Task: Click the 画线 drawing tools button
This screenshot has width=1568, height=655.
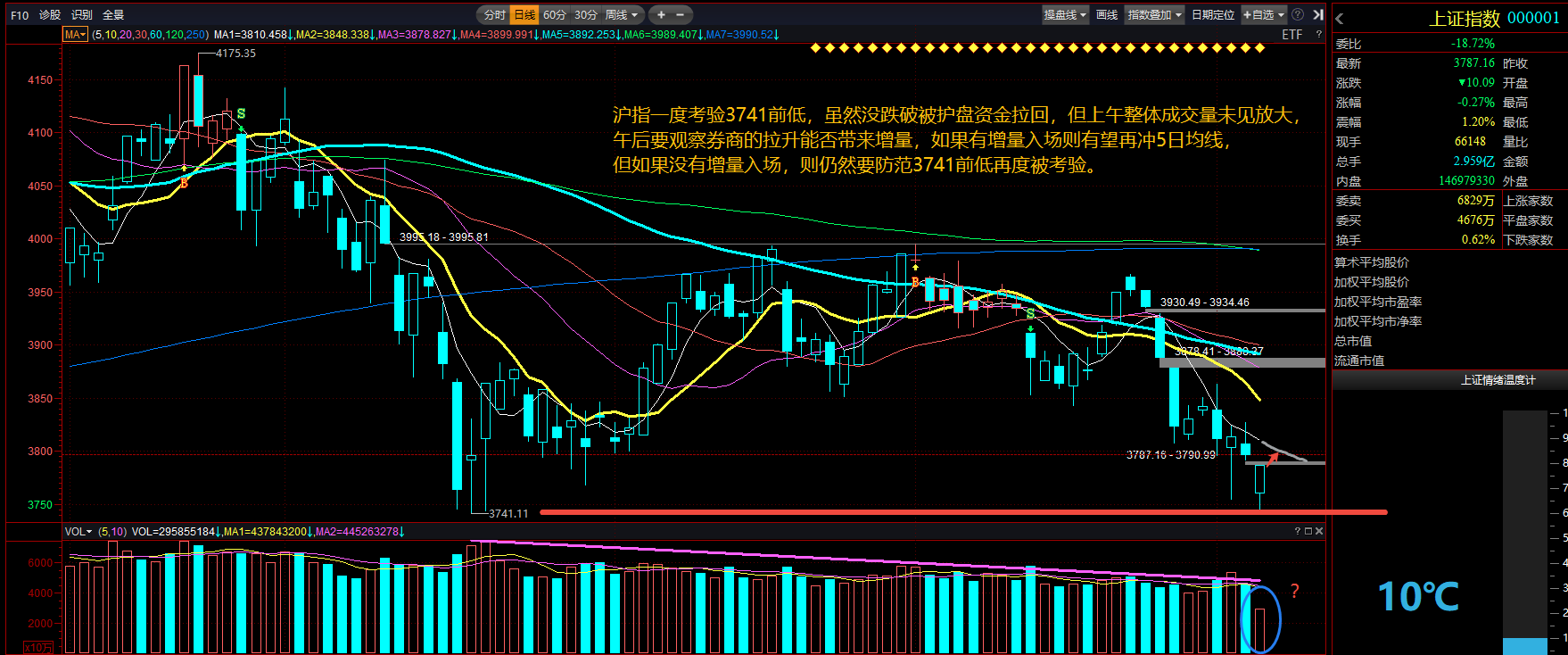Action: click(x=1107, y=15)
